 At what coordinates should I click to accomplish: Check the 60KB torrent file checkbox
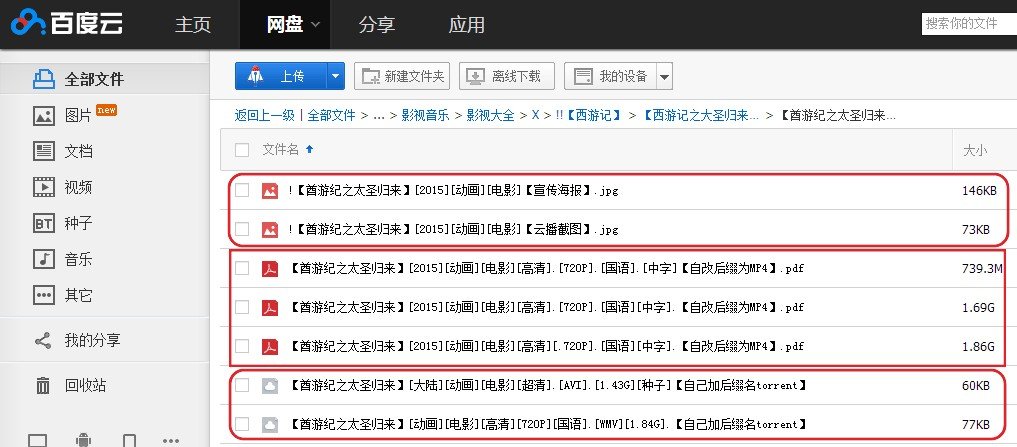click(242, 385)
